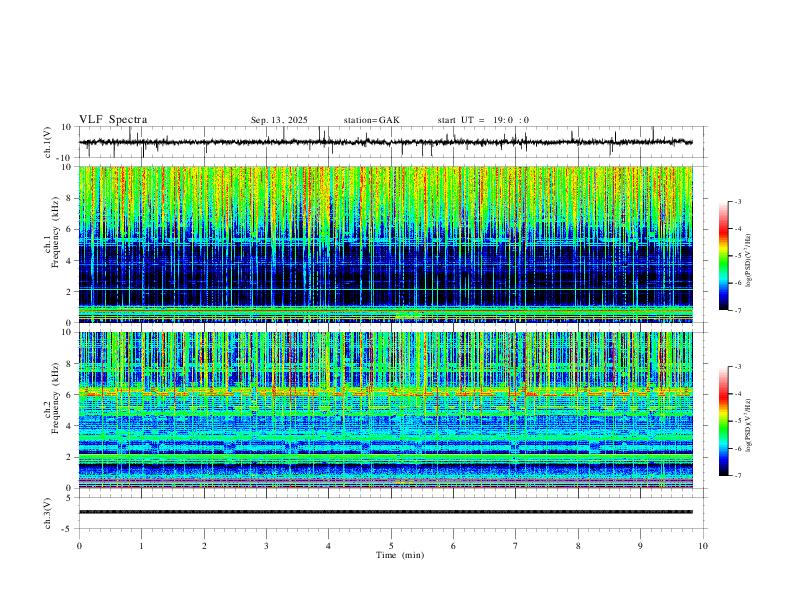This screenshot has width=792, height=612.
Task: Click the time axis tick label '7'
Action: click(516, 546)
